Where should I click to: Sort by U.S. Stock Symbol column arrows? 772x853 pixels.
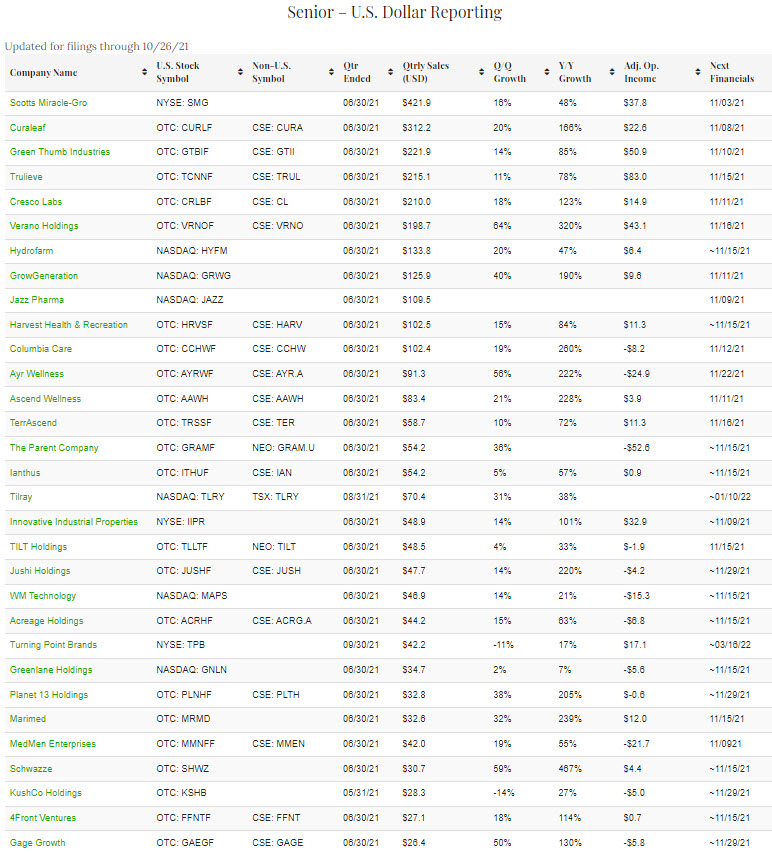tap(240, 73)
